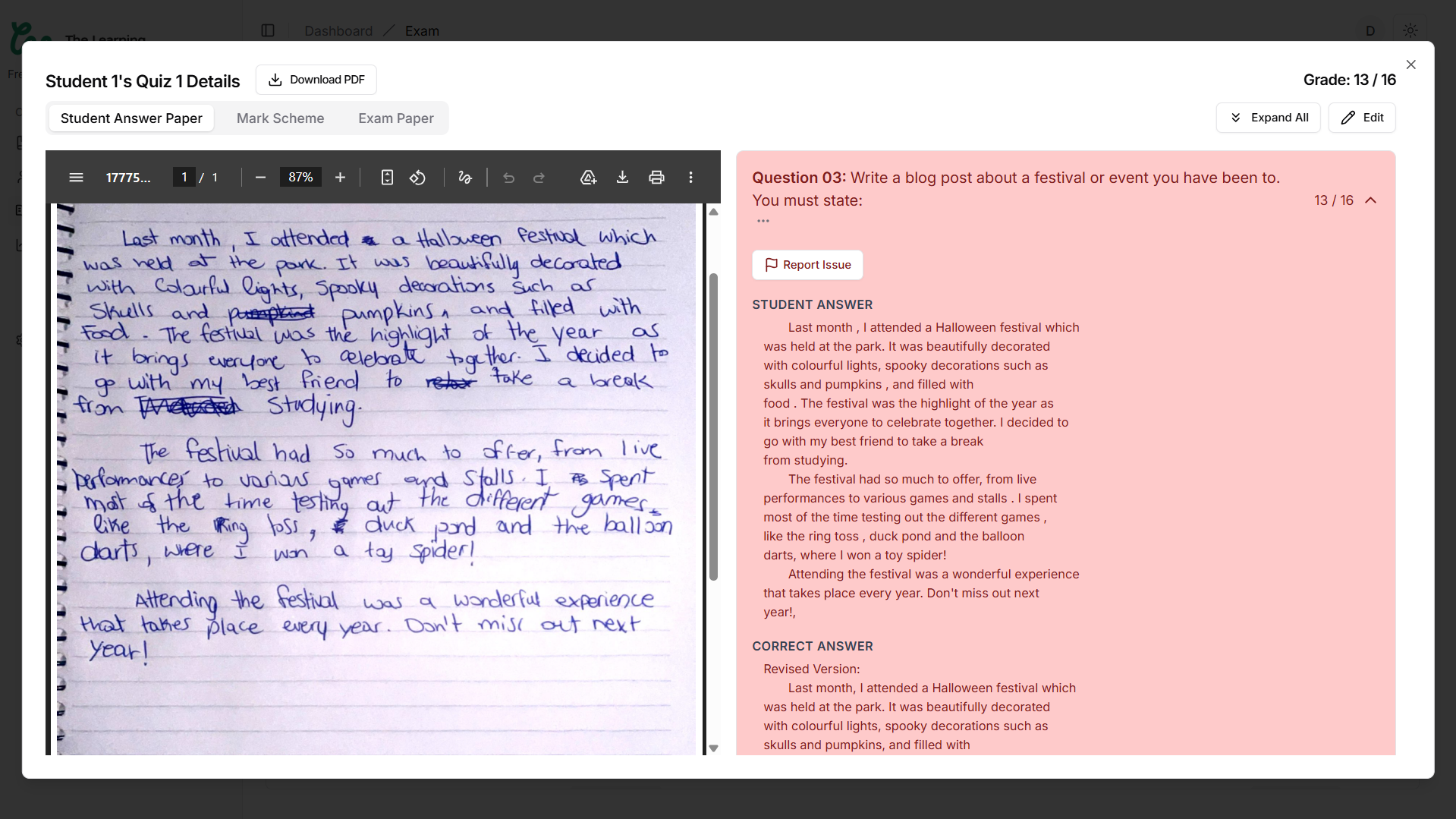Toggle the sidebar panel icon in header
Viewport: 1456px width, 819px height.
pos(268,30)
